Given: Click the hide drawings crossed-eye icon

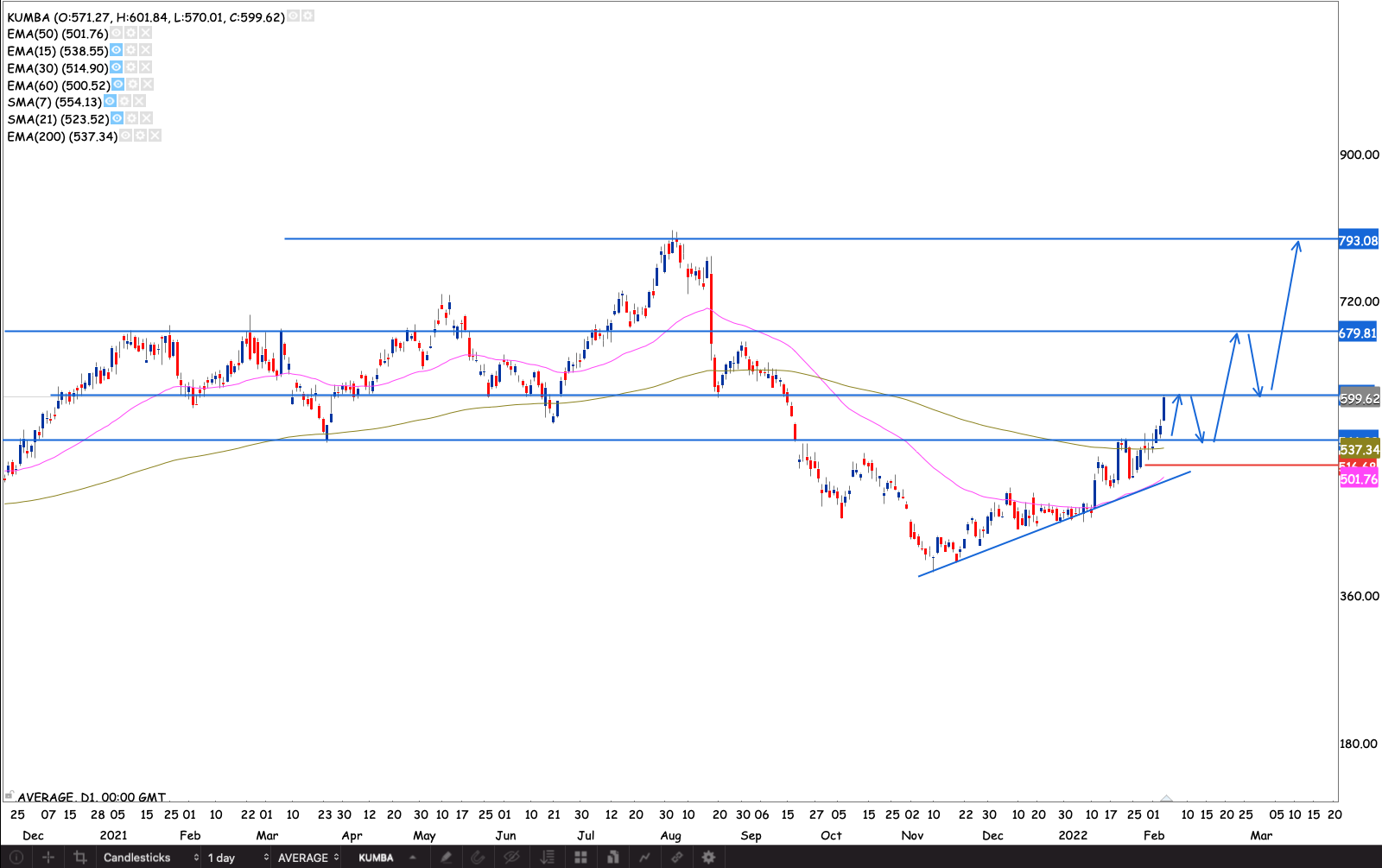Looking at the screenshot, I should click(511, 857).
